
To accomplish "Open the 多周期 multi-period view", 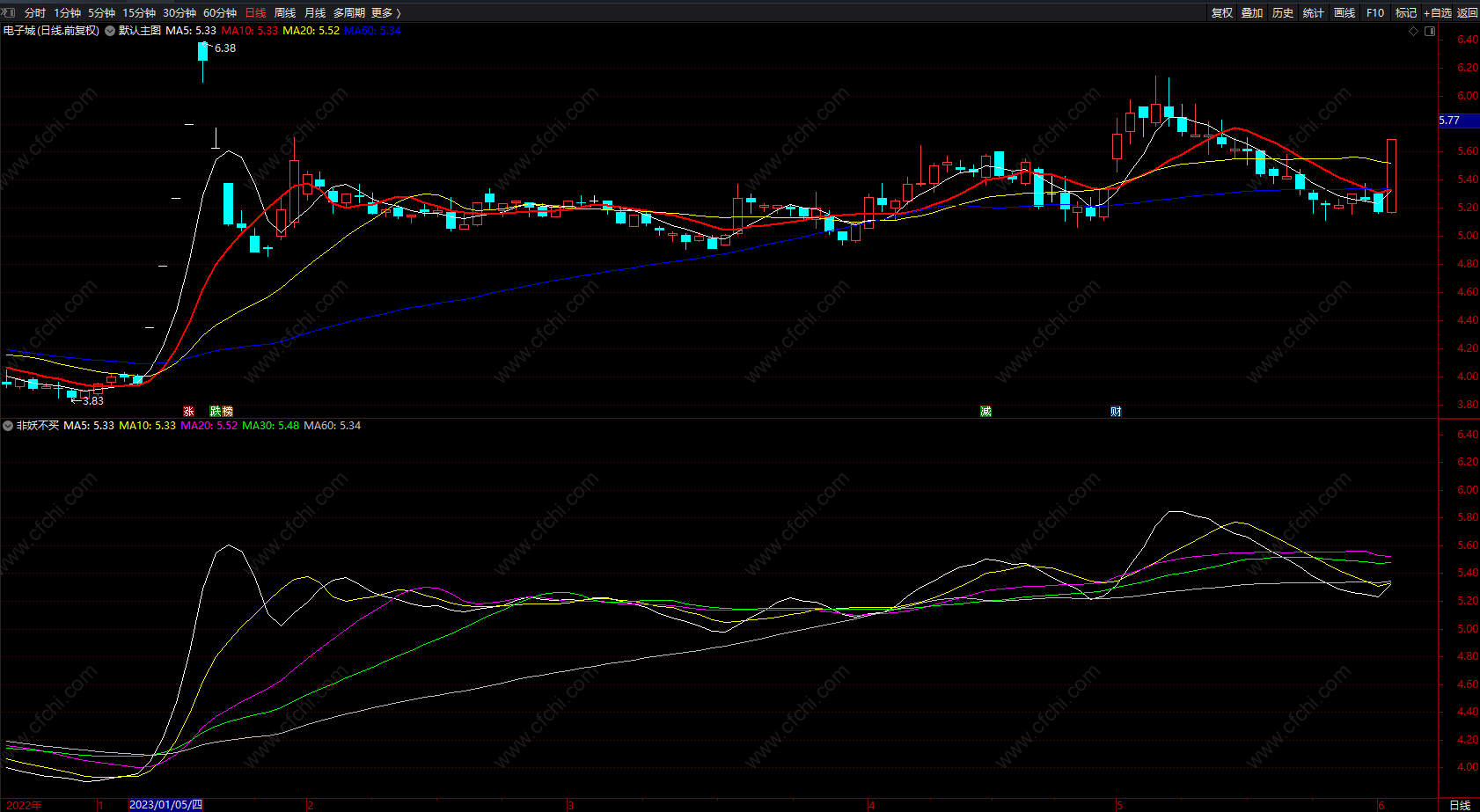I will pos(349,13).
